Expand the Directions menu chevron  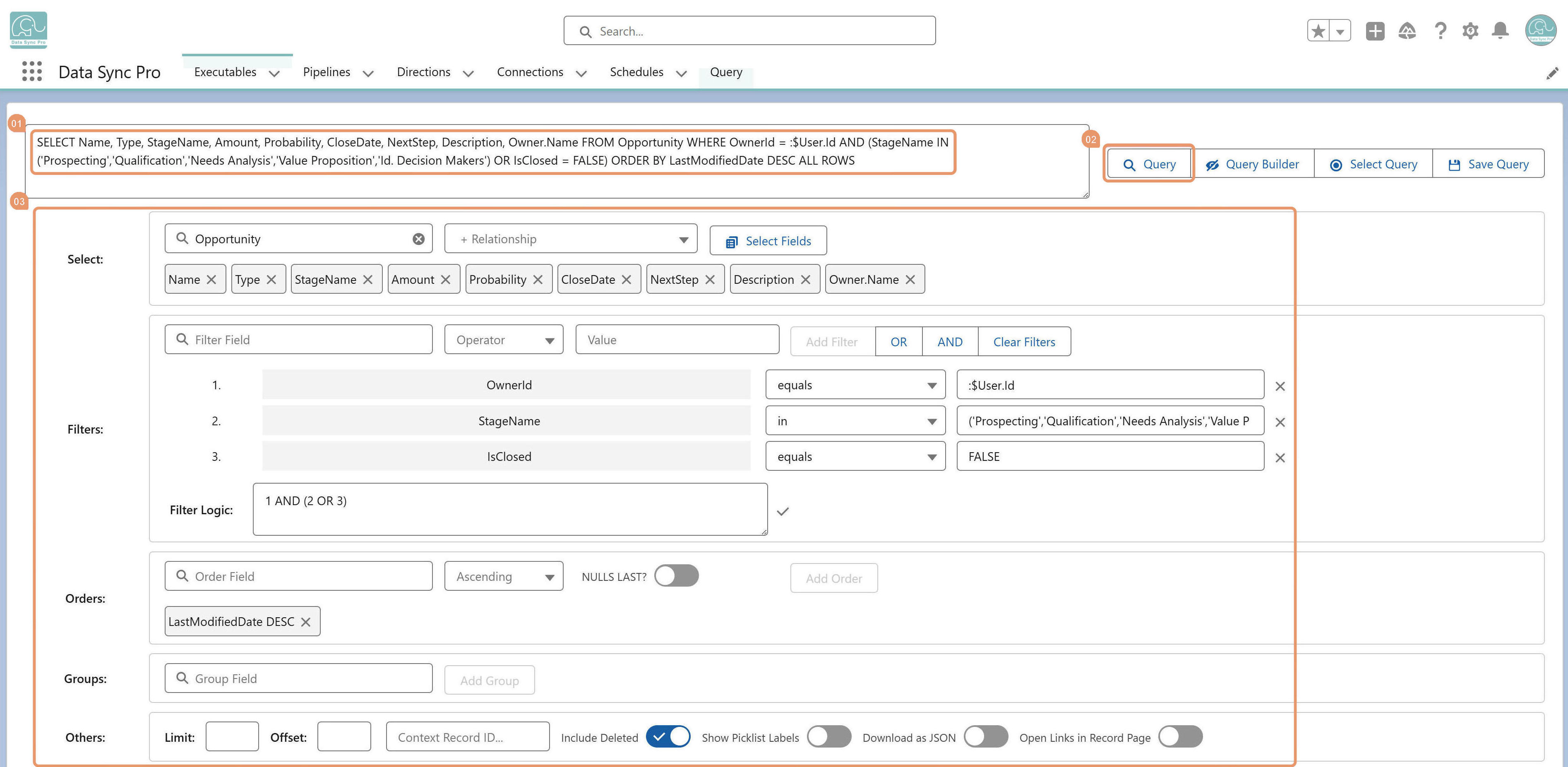468,74
